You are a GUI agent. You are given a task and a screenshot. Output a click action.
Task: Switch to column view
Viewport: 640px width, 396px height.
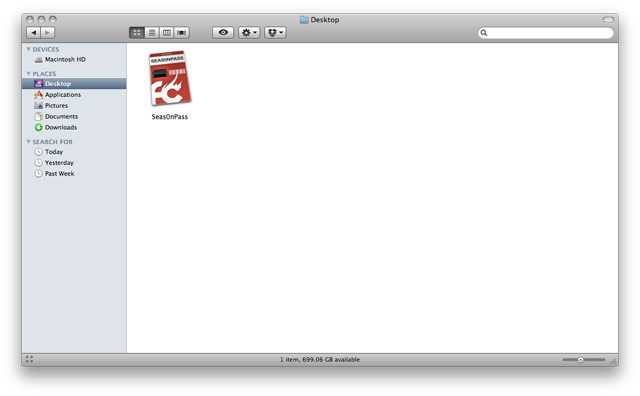[x=167, y=33]
